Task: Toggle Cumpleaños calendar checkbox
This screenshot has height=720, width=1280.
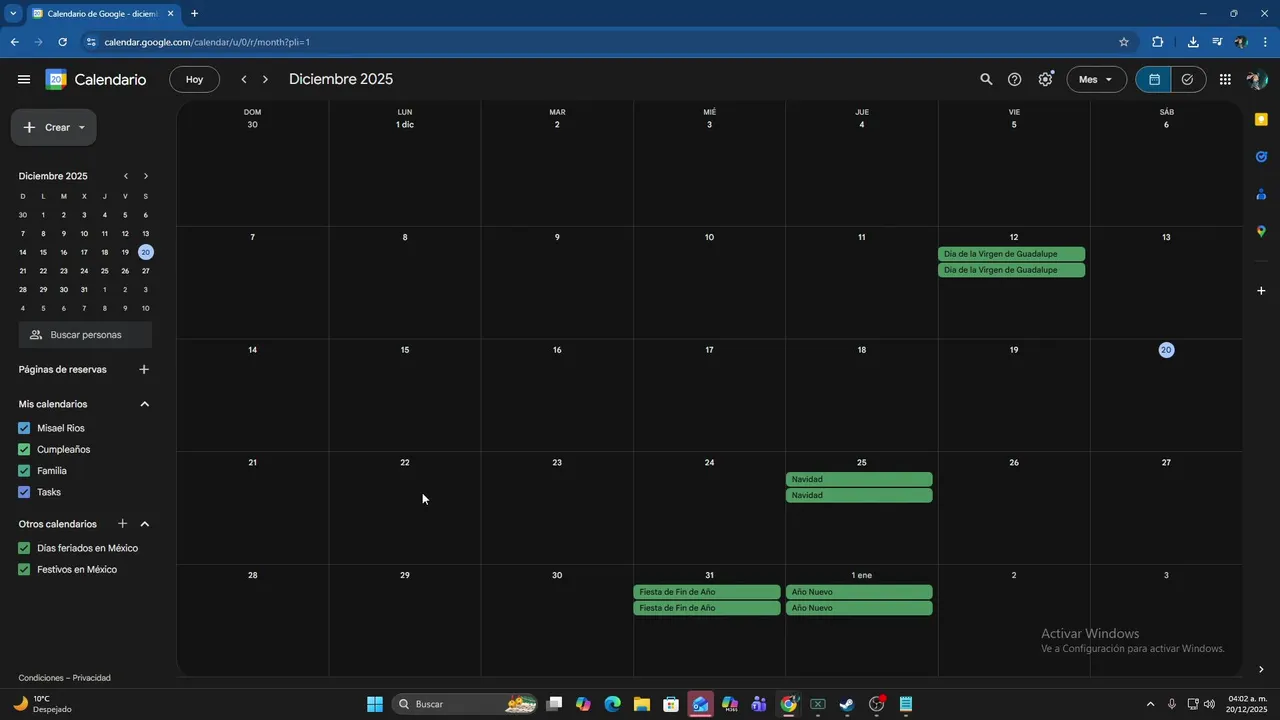Action: point(24,449)
